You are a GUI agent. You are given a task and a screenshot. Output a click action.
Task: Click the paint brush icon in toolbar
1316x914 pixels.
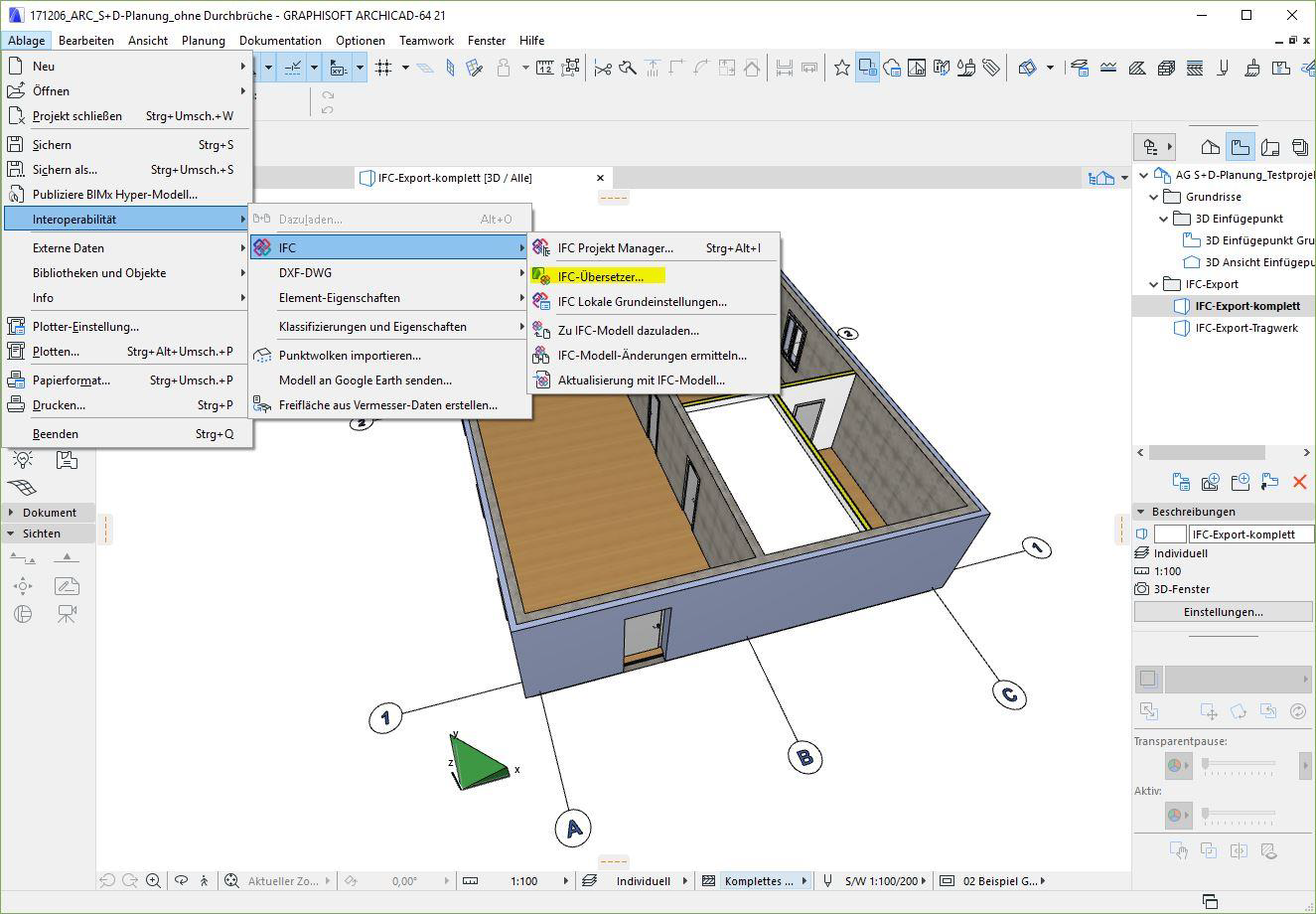click(x=965, y=68)
